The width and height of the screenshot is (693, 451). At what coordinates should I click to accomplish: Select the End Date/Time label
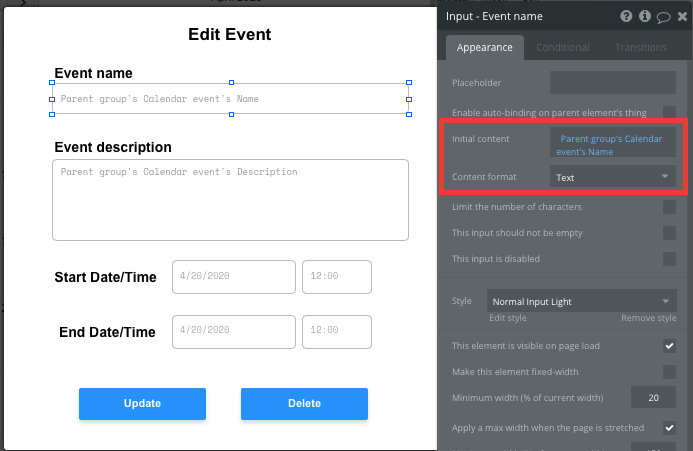(x=107, y=332)
